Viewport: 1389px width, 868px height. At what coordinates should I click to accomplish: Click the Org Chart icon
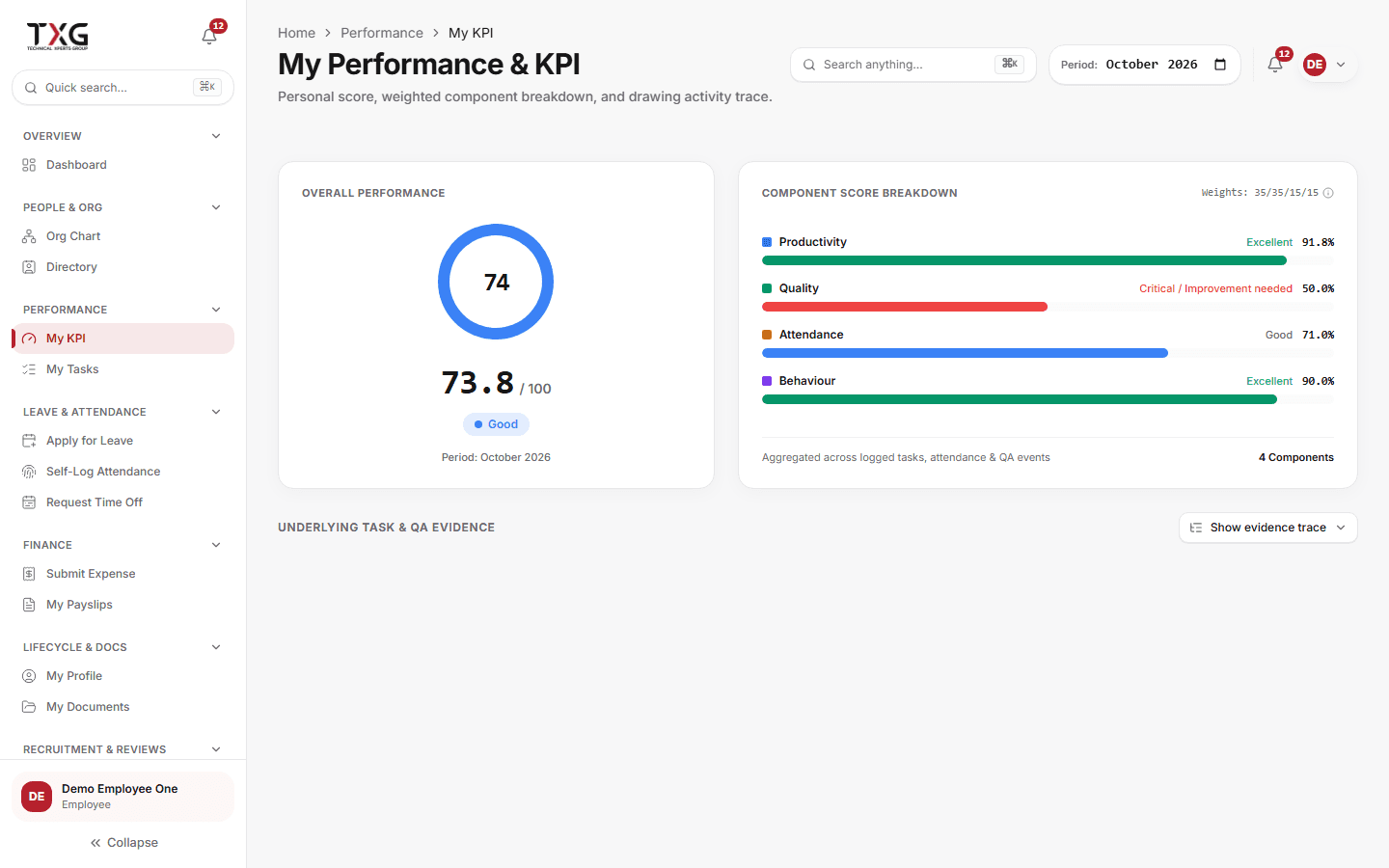coord(29,236)
